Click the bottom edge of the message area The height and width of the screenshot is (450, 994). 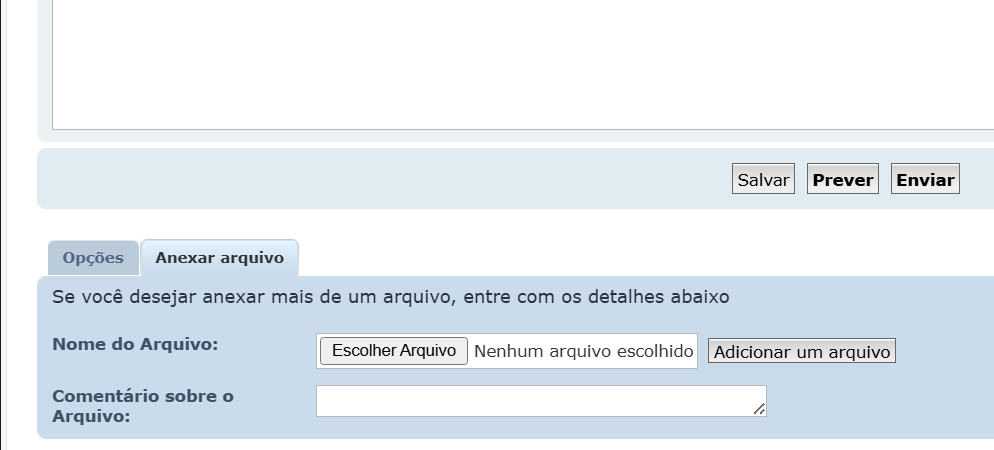(x=520, y=129)
